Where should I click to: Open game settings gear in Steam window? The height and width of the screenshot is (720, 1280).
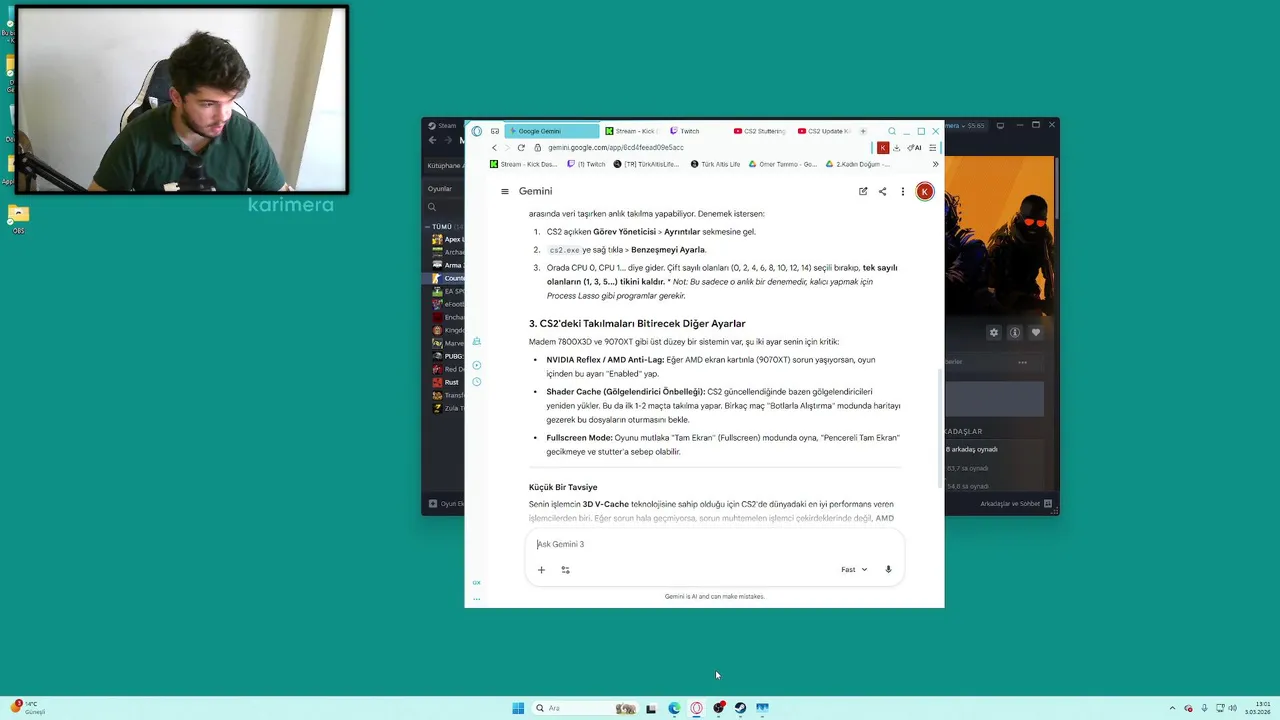[x=994, y=333]
